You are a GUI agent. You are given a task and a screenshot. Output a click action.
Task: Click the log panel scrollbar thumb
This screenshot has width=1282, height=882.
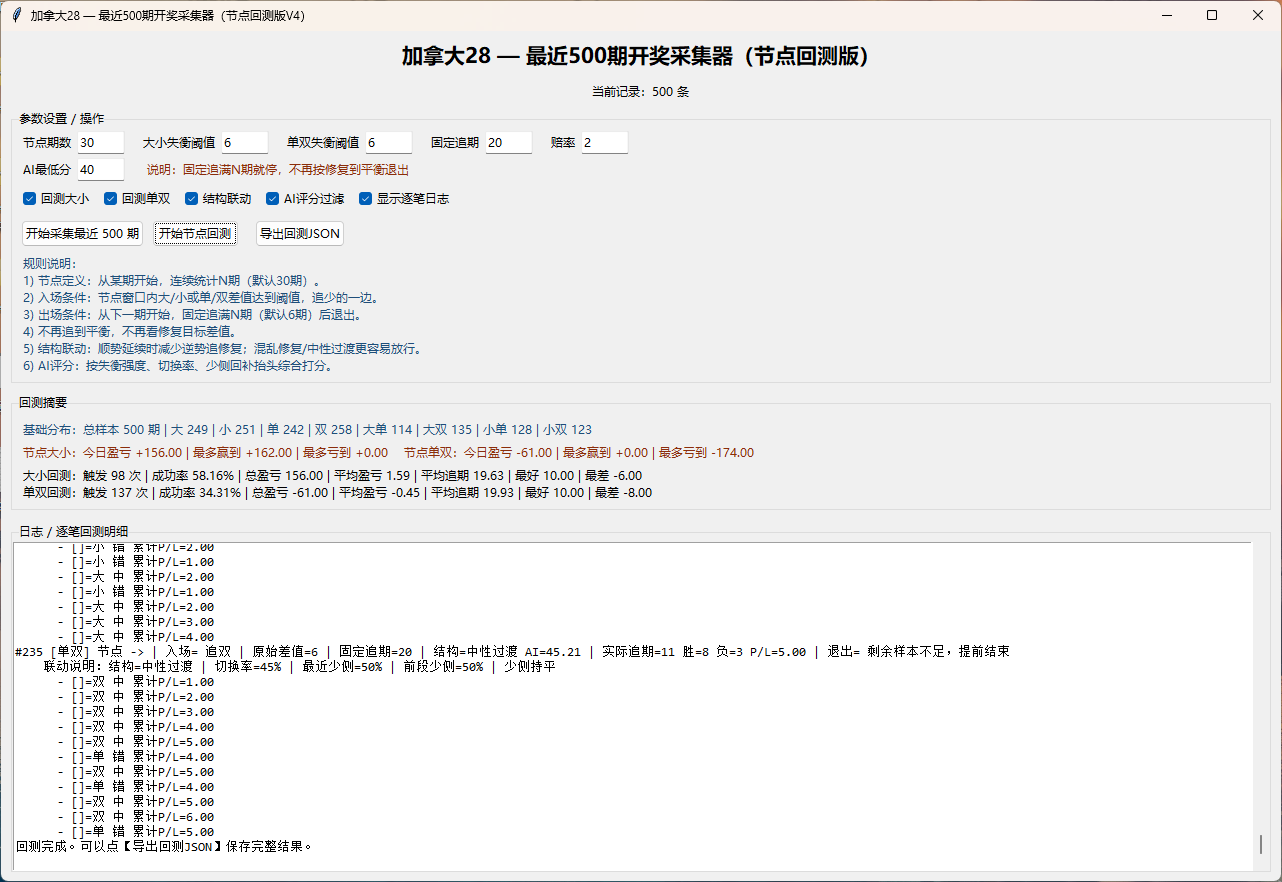(x=1261, y=844)
